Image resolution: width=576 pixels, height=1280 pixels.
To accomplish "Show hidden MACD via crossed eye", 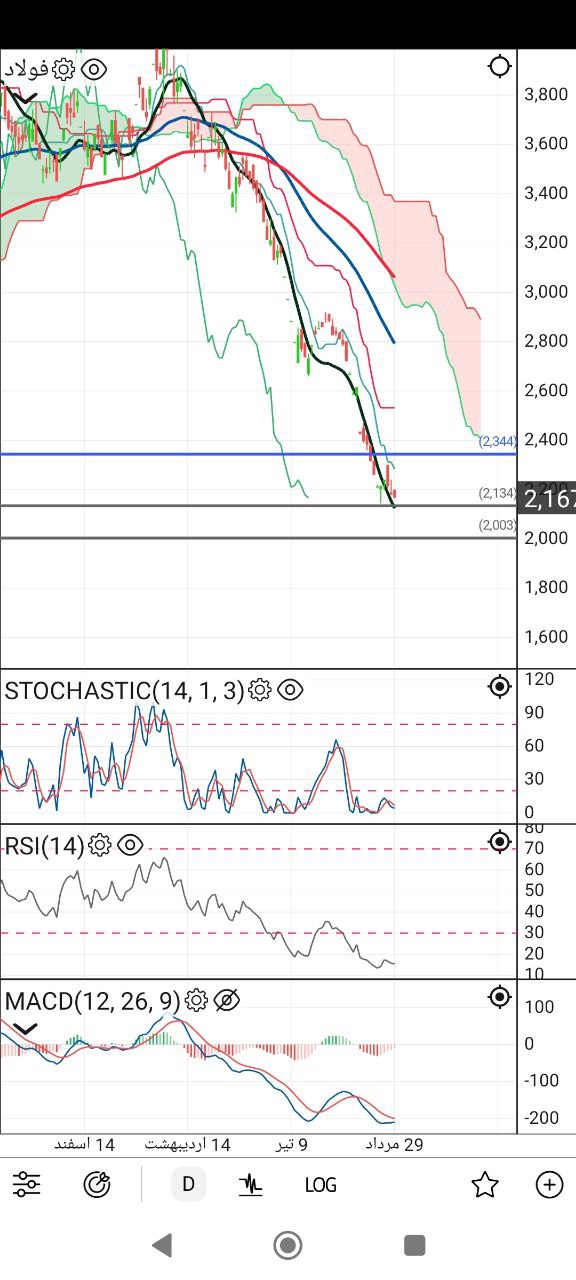I will coord(227,1000).
